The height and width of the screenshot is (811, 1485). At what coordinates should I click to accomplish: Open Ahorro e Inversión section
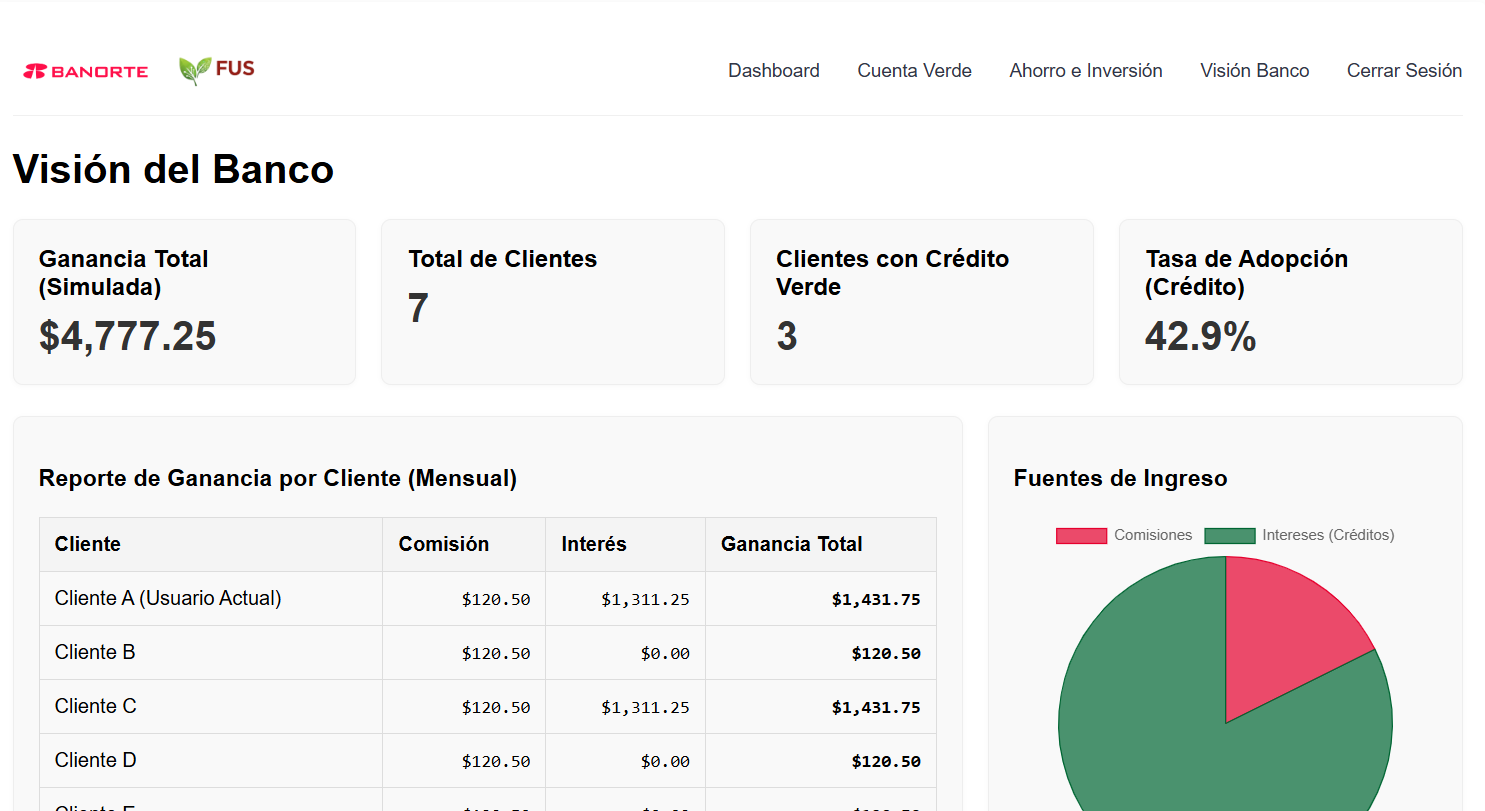pyautogui.click(x=1086, y=71)
